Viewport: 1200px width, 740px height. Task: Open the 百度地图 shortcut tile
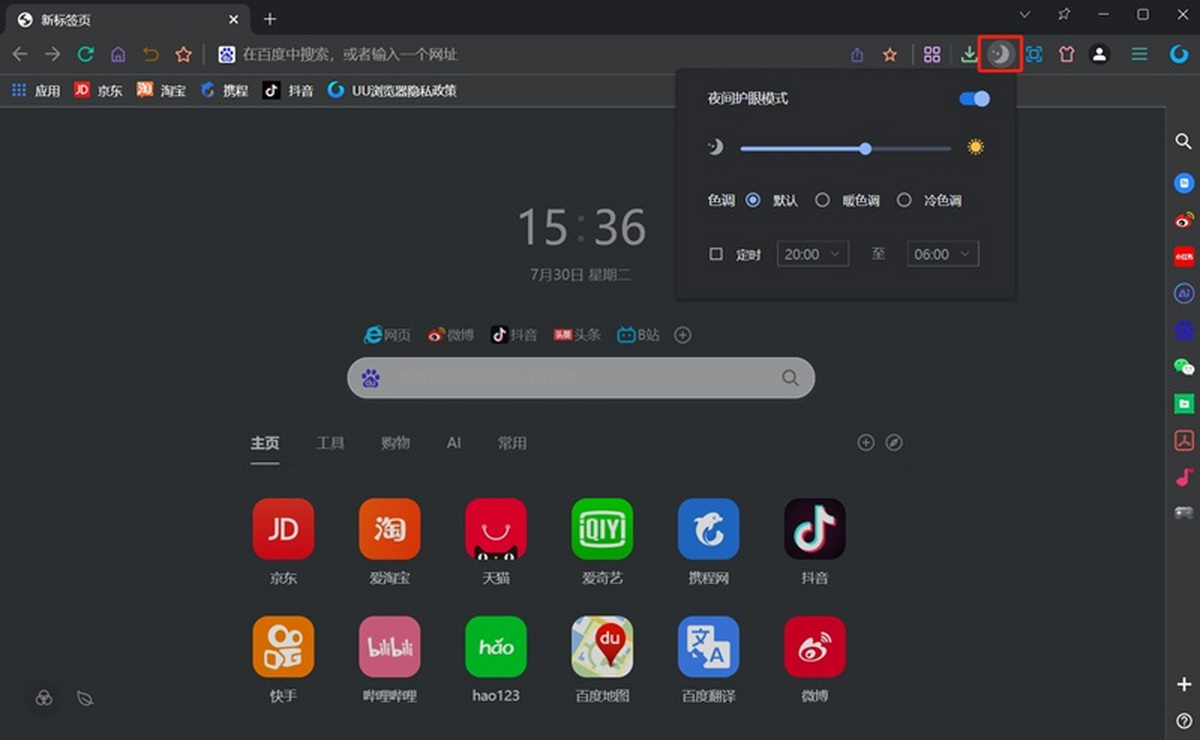[x=602, y=659]
